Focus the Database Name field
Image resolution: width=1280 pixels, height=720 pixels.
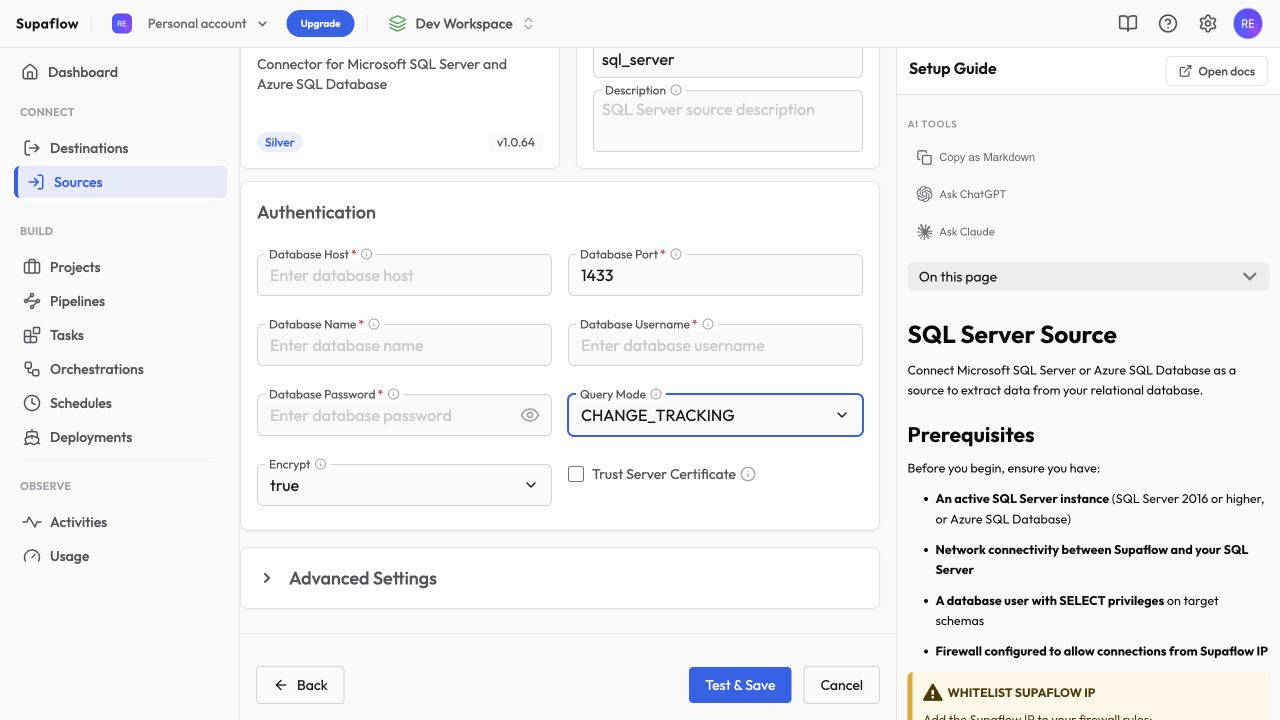tap(404, 345)
